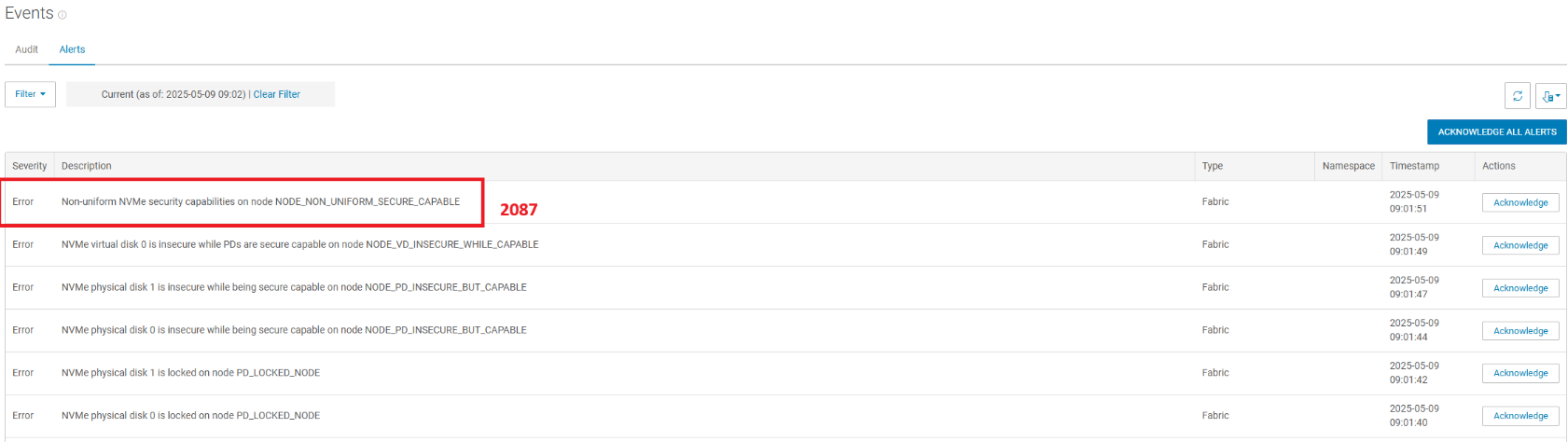Refresh the alerts list
The width and height of the screenshot is (1568, 442).
click(1517, 95)
